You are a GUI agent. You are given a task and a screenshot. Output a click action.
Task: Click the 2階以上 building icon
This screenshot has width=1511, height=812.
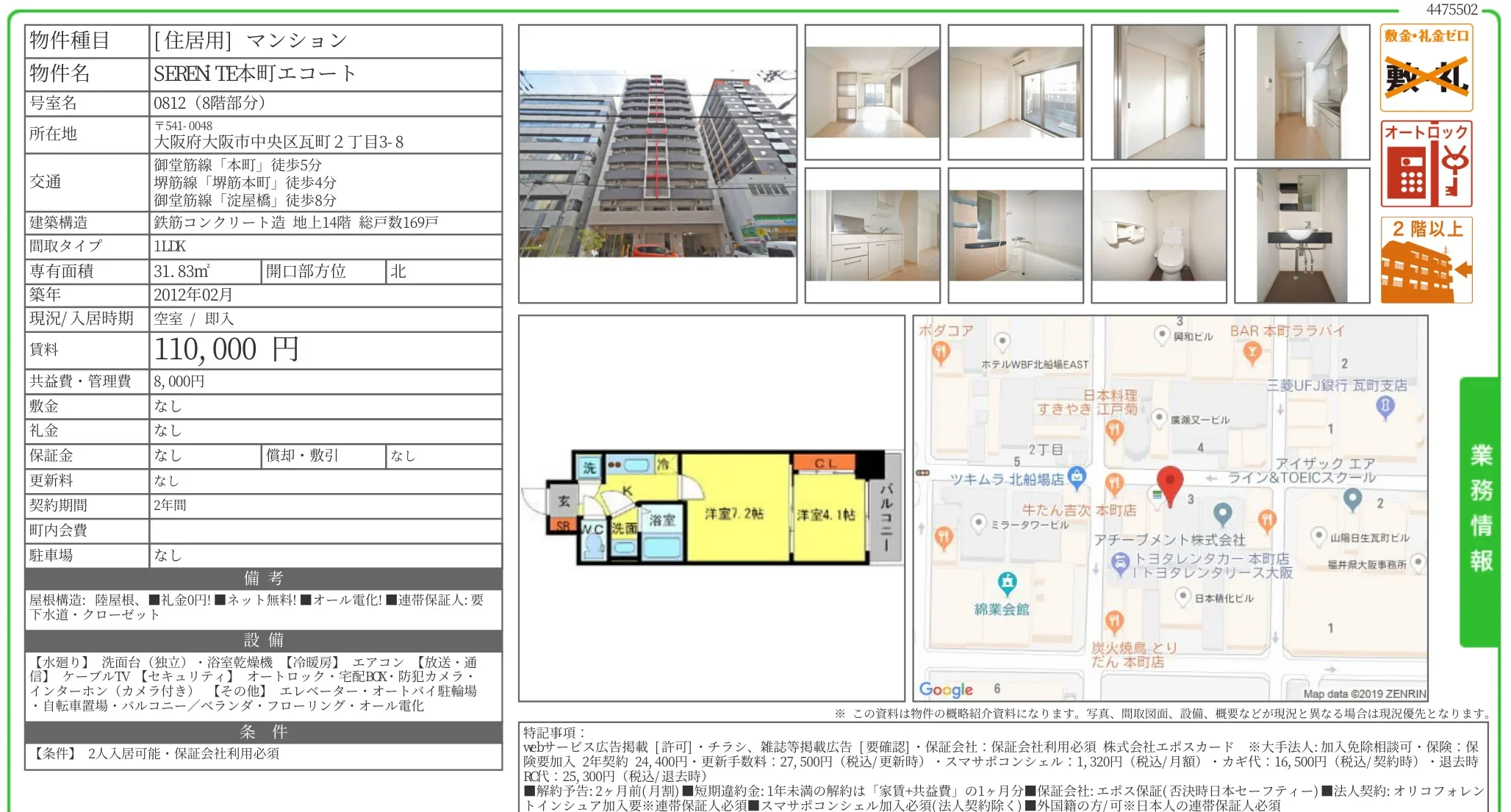[x=1426, y=259]
